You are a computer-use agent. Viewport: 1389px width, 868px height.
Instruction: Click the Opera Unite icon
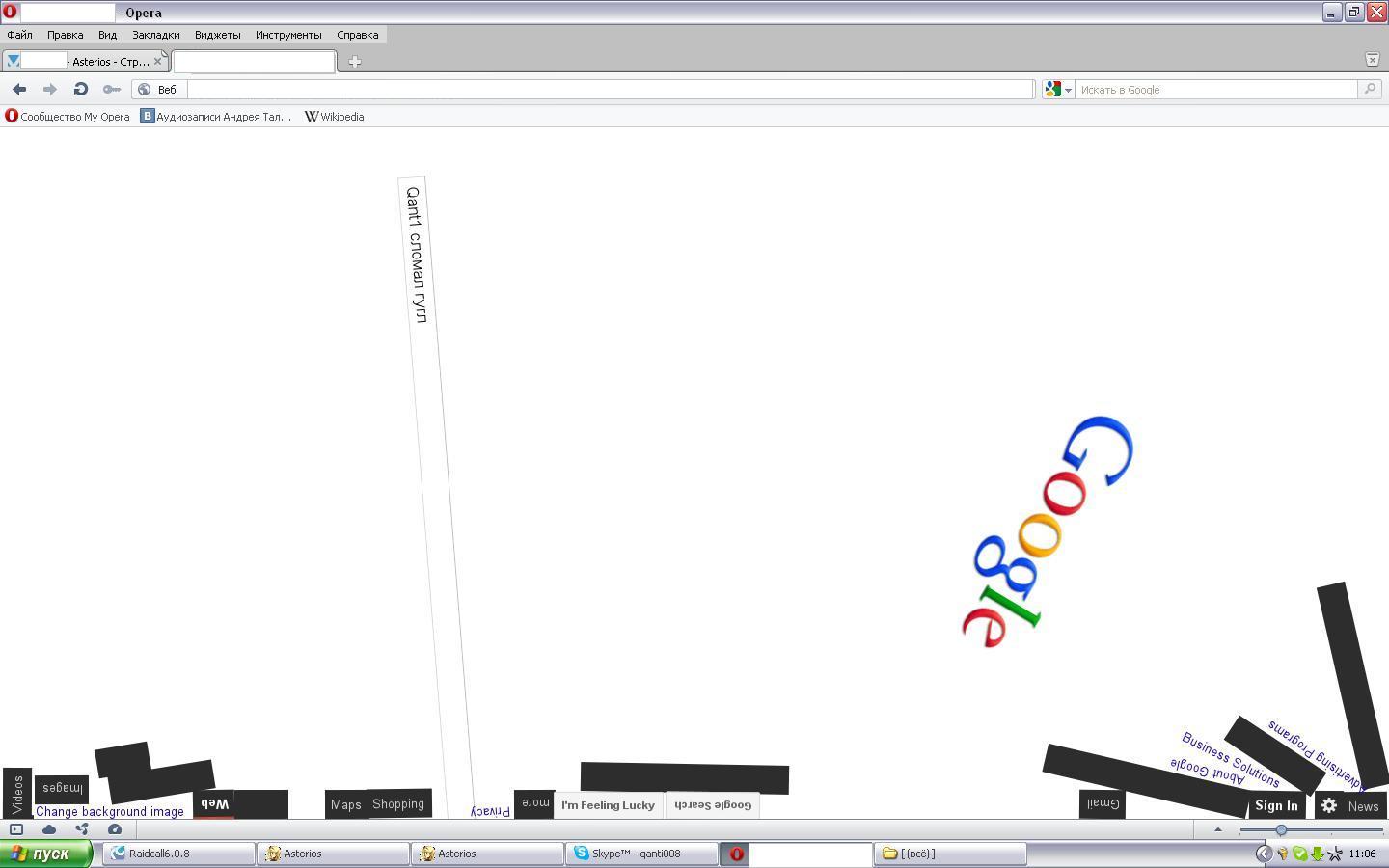click(x=82, y=829)
